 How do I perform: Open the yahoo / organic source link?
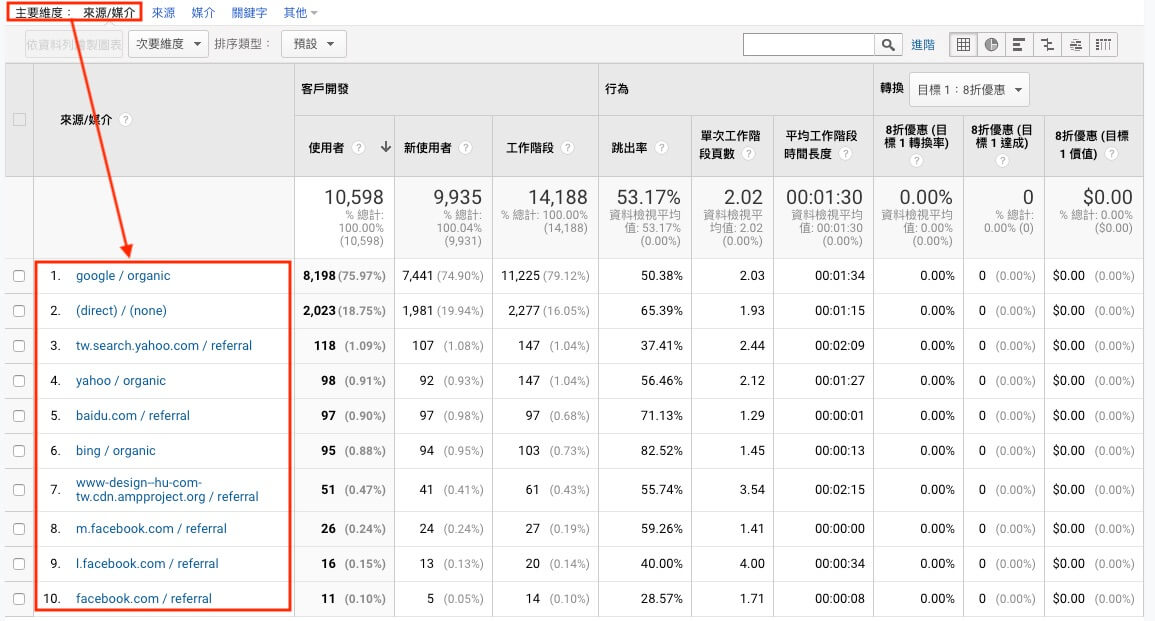point(120,381)
